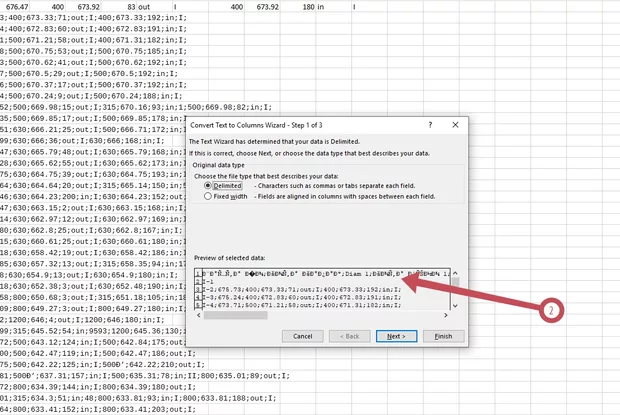Click the row ending 673.33;192;in;I;
The width and height of the screenshot is (620, 415).
tap(93, 18)
